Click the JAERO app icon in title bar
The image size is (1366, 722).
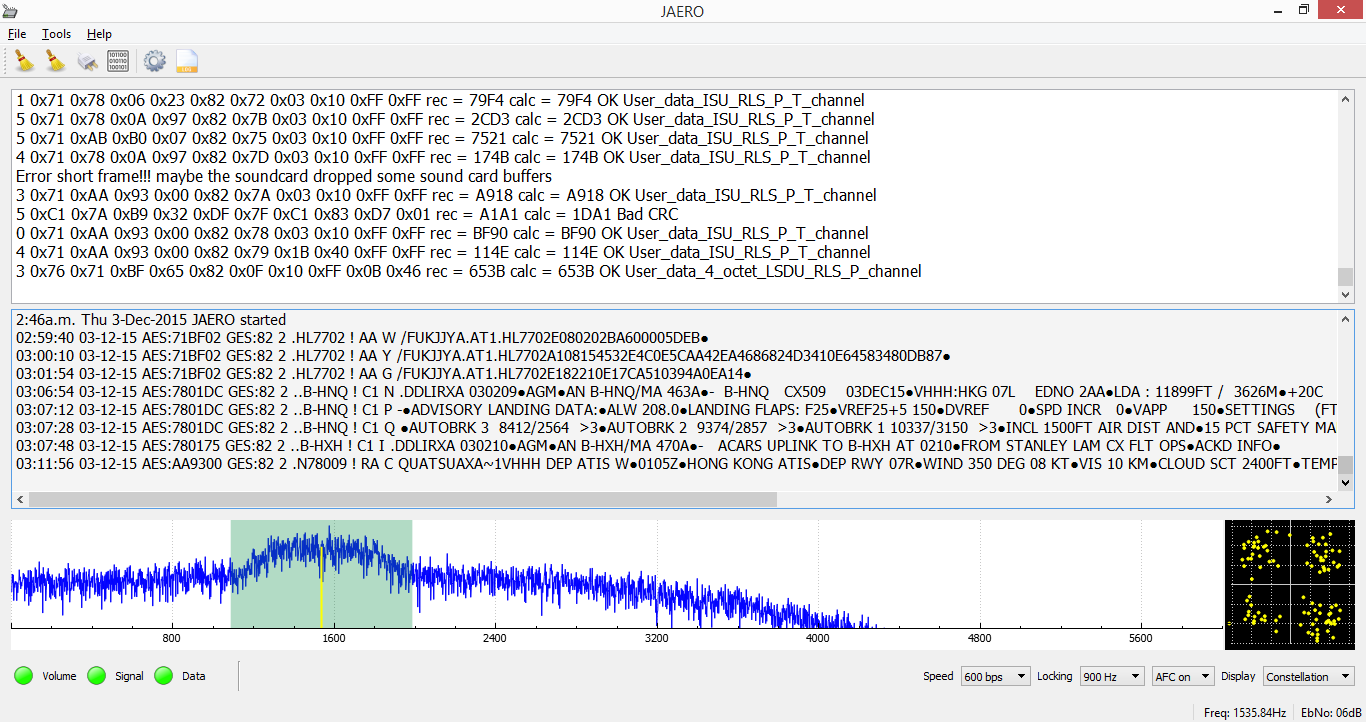pyautogui.click(x=12, y=10)
